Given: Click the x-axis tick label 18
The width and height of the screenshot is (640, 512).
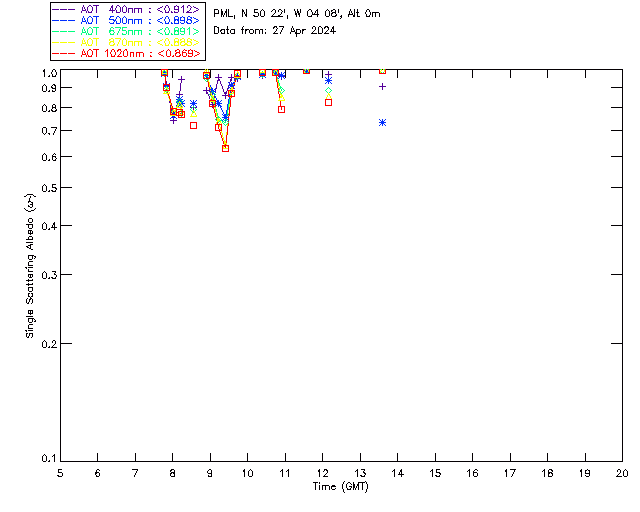Looking at the screenshot, I should (x=547, y=473).
